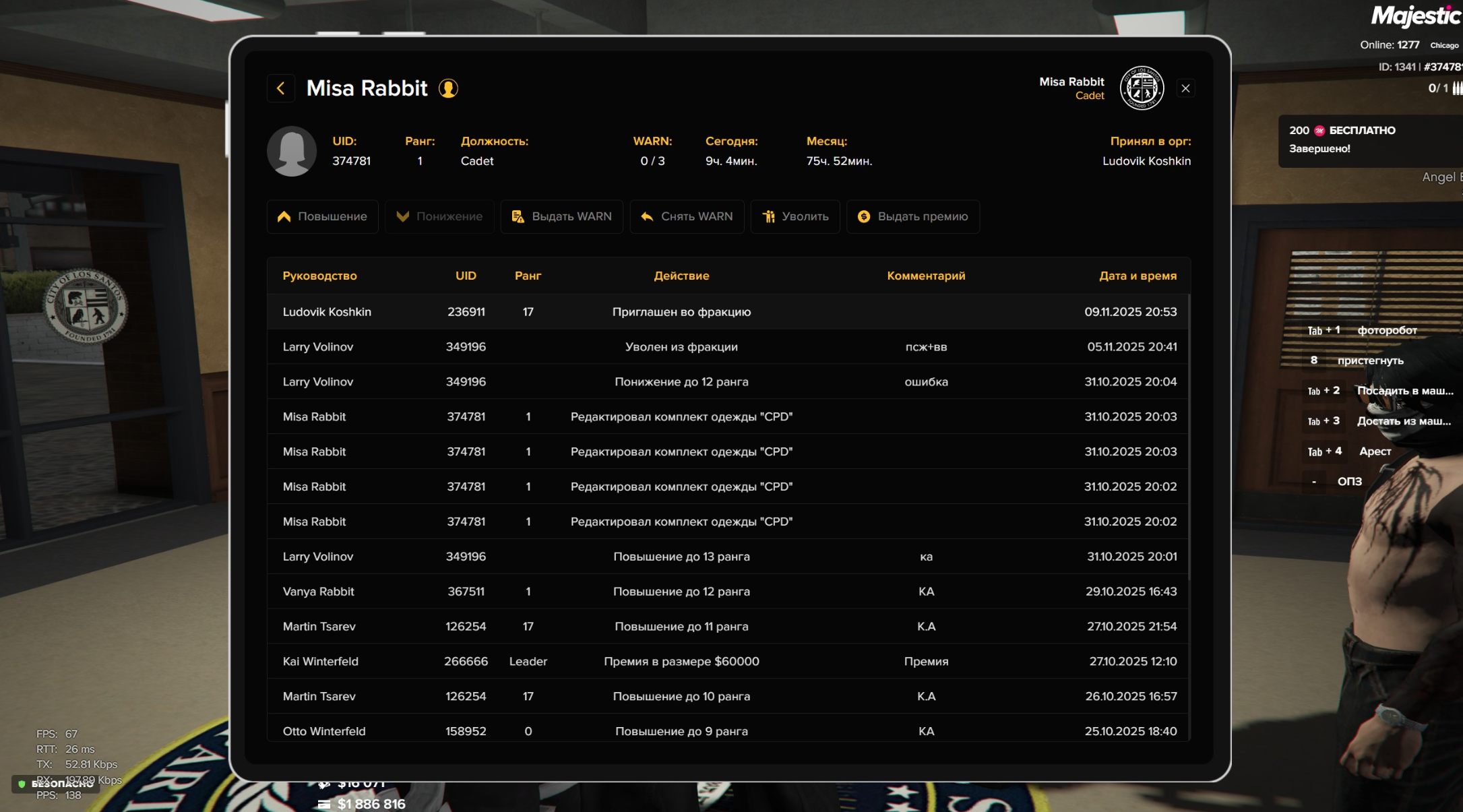Click Ludovik Koshkin under Принял в орг

pos(1146,161)
